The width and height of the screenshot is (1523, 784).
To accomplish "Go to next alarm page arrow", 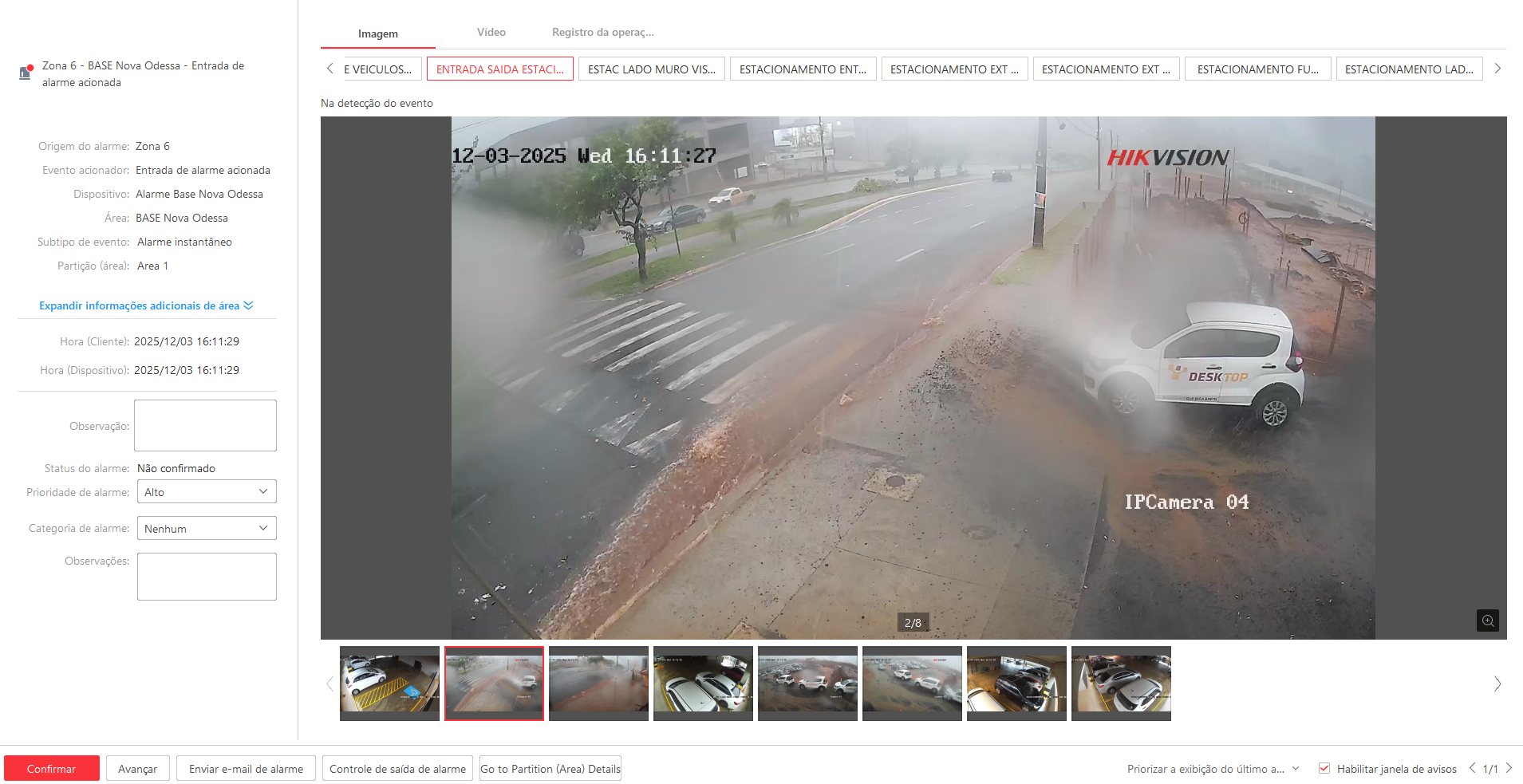I will (x=1509, y=768).
